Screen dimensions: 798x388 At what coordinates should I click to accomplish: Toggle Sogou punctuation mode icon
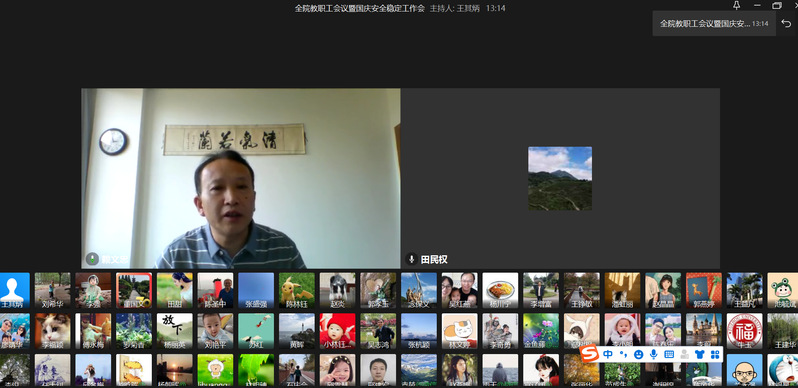click(623, 354)
